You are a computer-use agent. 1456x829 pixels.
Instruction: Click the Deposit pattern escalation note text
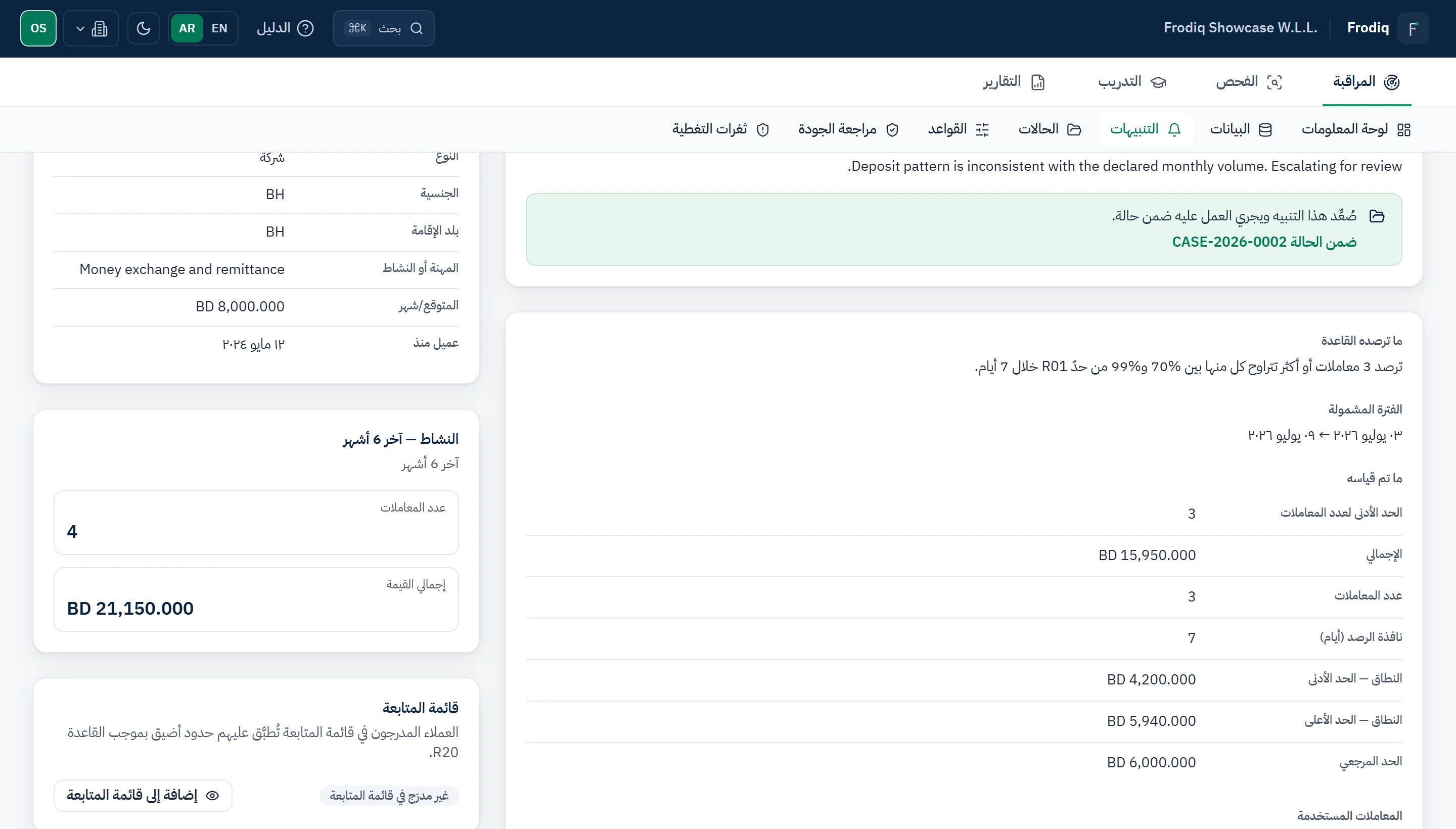tap(1124, 166)
